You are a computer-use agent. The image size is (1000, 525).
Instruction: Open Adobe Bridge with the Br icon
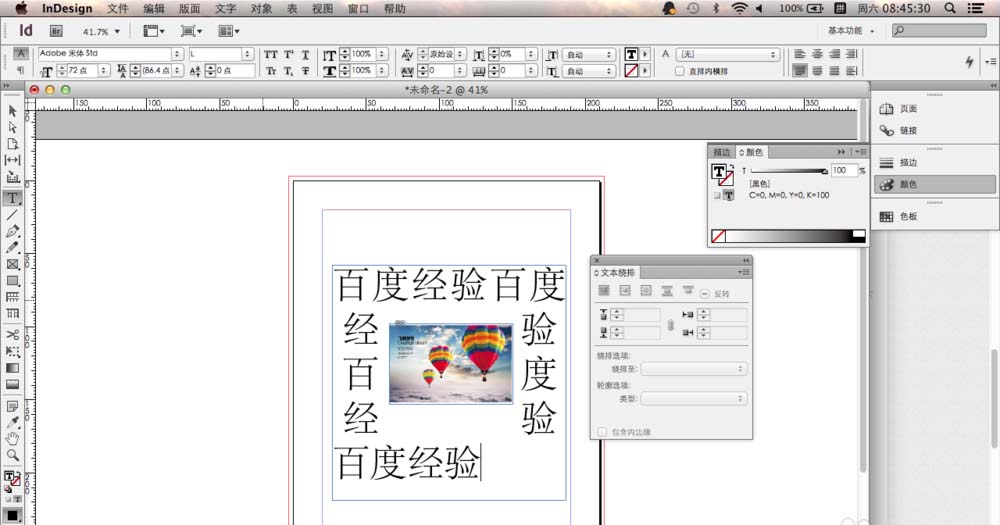click(x=56, y=31)
